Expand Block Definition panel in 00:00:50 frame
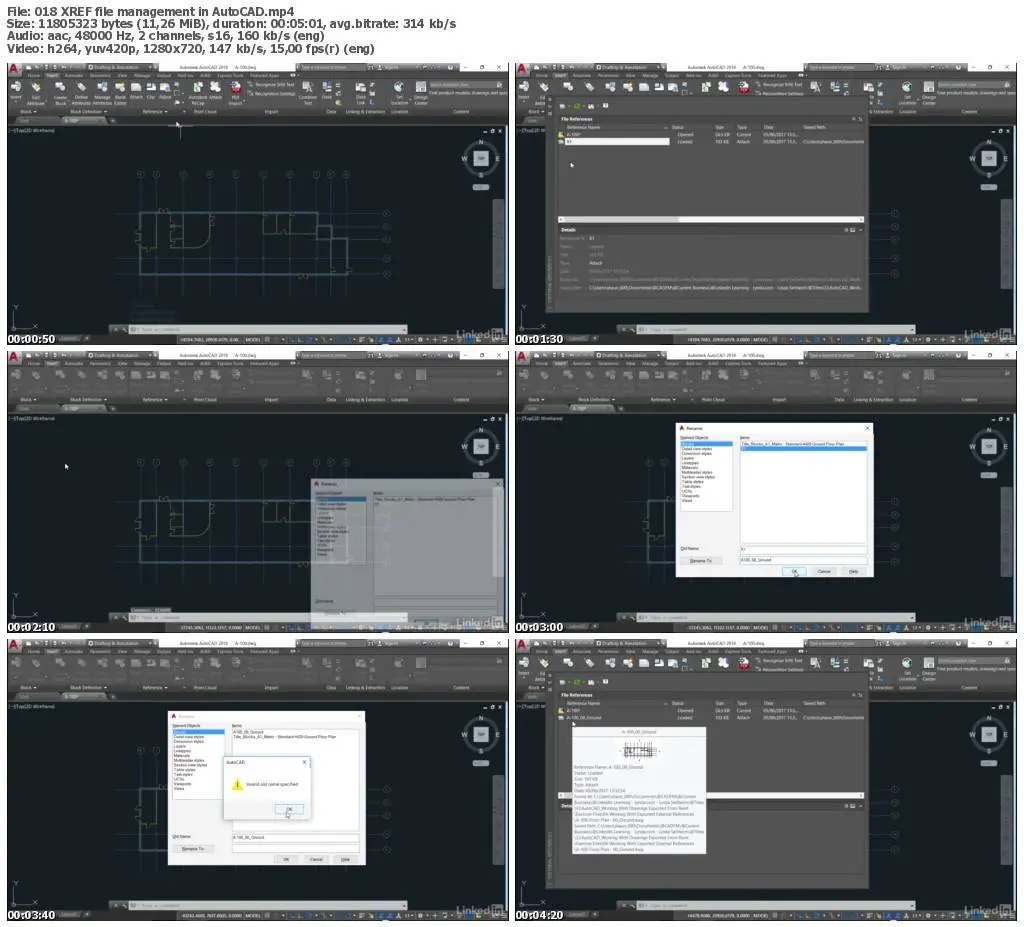Screen dimensions: 1024x927 [88, 112]
